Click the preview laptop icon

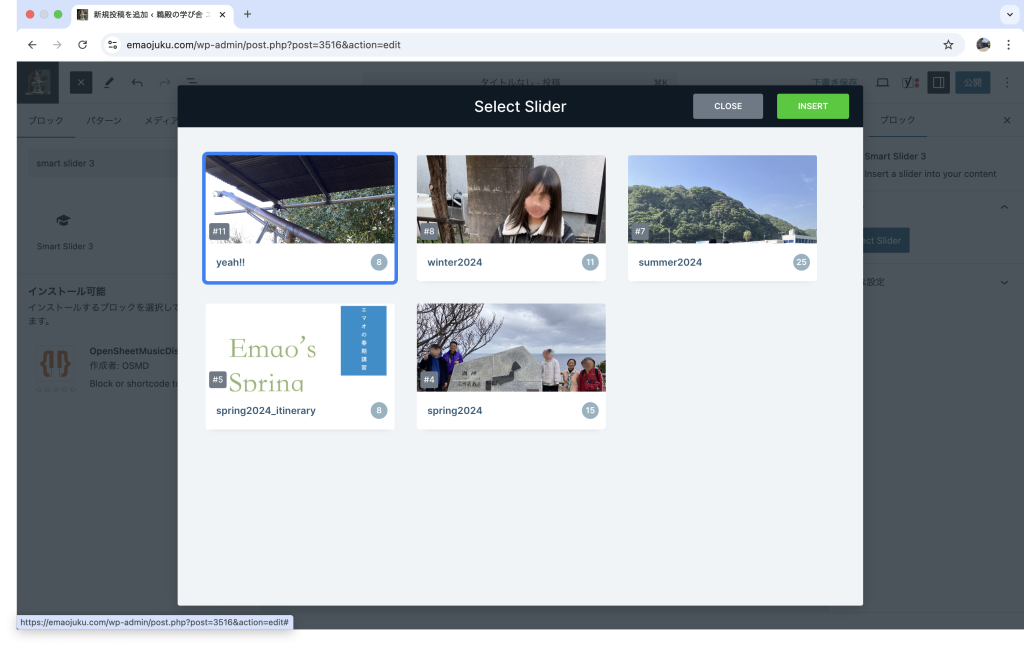pos(882,82)
